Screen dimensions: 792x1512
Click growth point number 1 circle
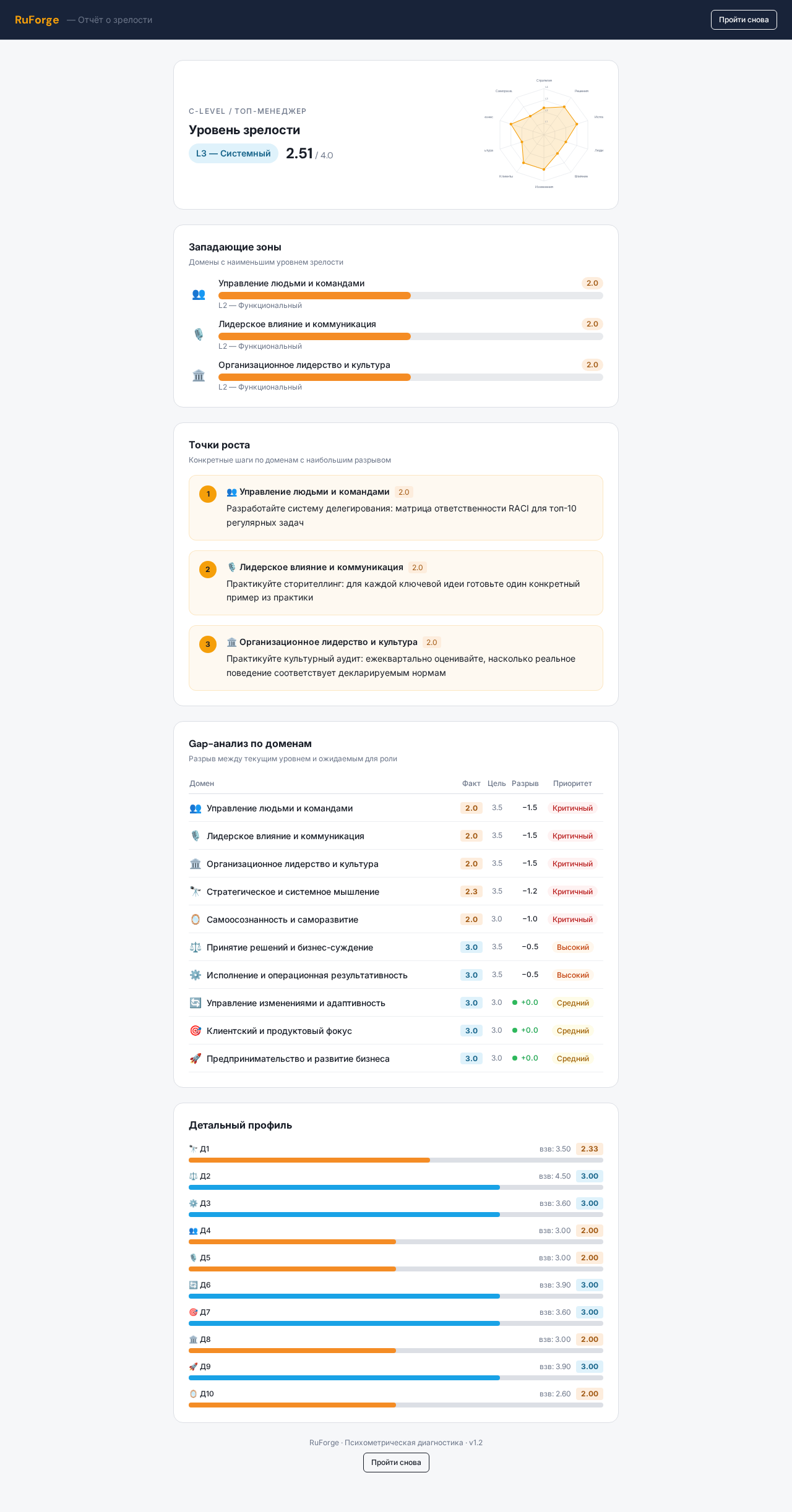[x=208, y=494]
